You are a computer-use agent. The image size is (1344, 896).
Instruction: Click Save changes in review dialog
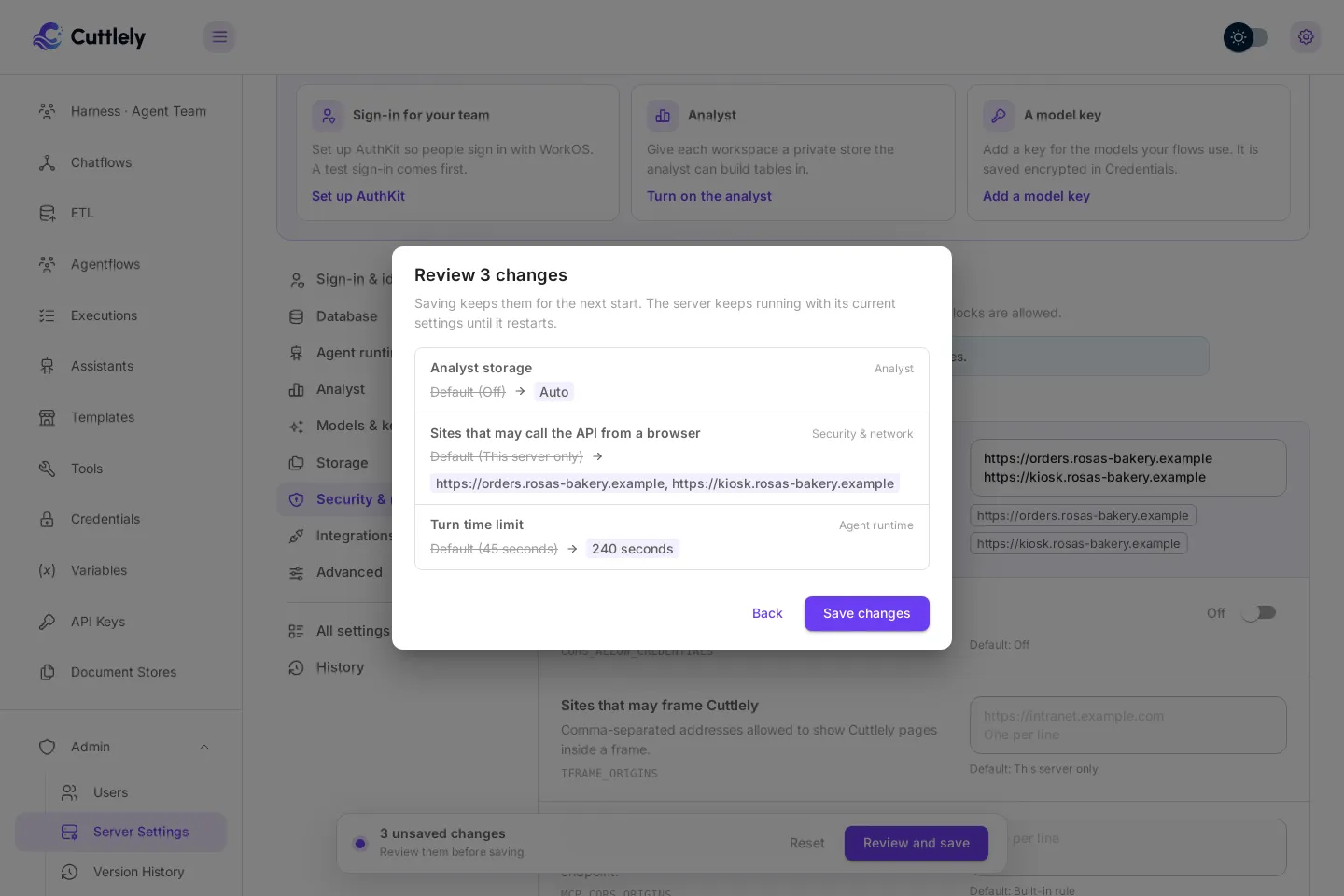pyautogui.click(x=867, y=613)
